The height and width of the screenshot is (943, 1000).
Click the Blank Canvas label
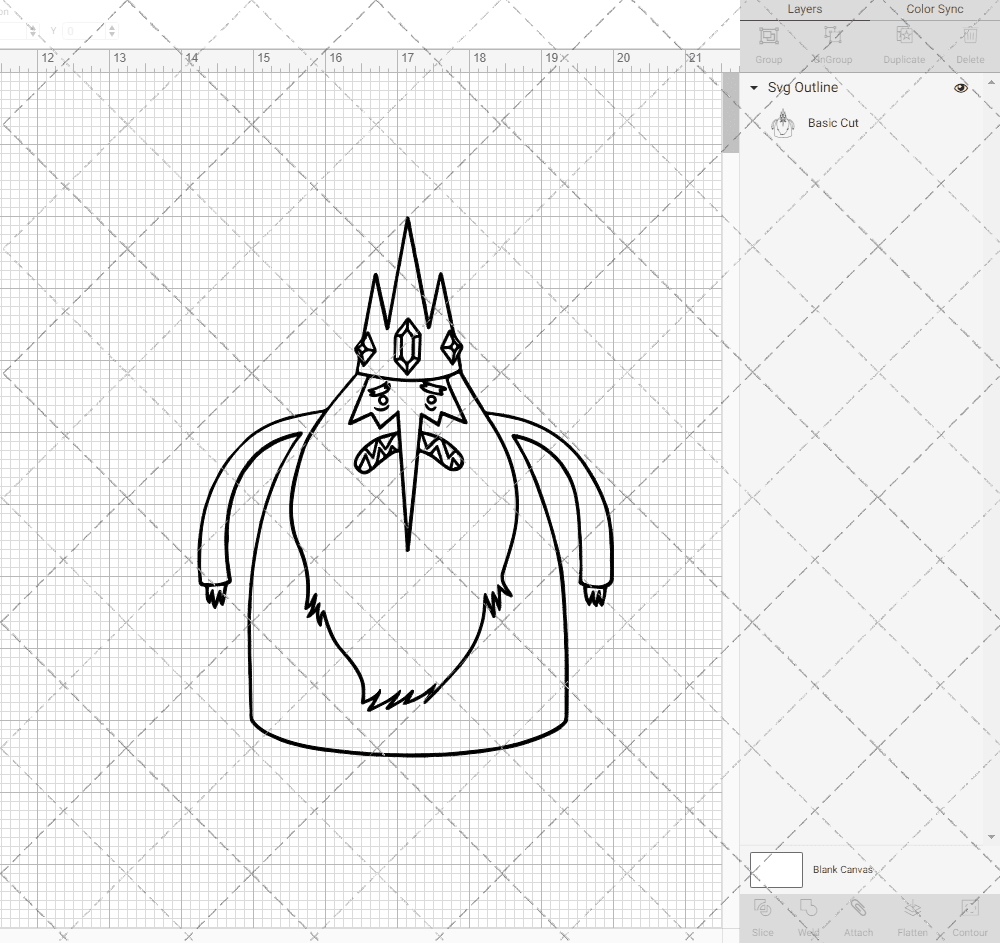coord(843,870)
